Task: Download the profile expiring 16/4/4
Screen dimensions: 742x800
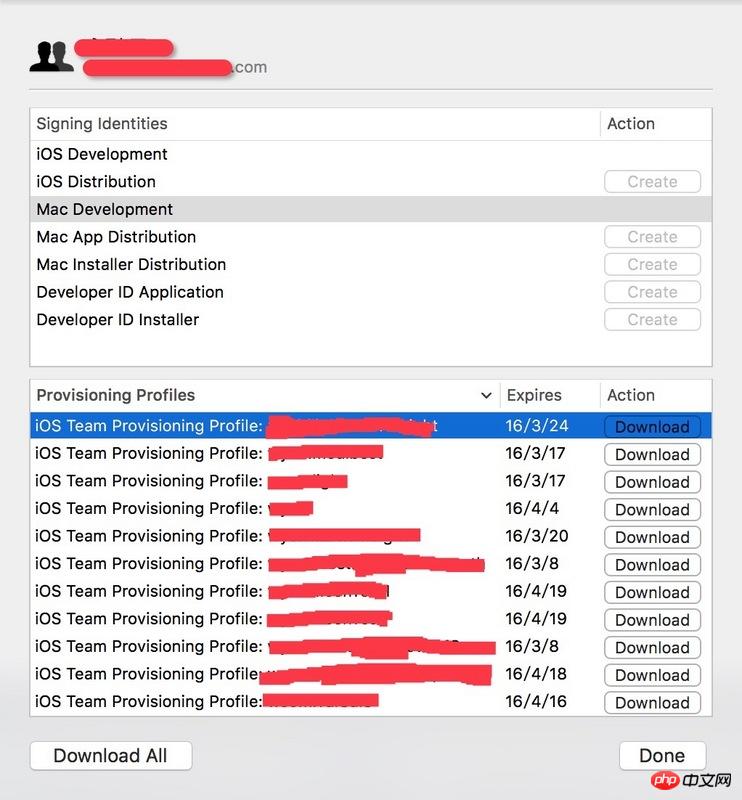Action: click(652, 510)
